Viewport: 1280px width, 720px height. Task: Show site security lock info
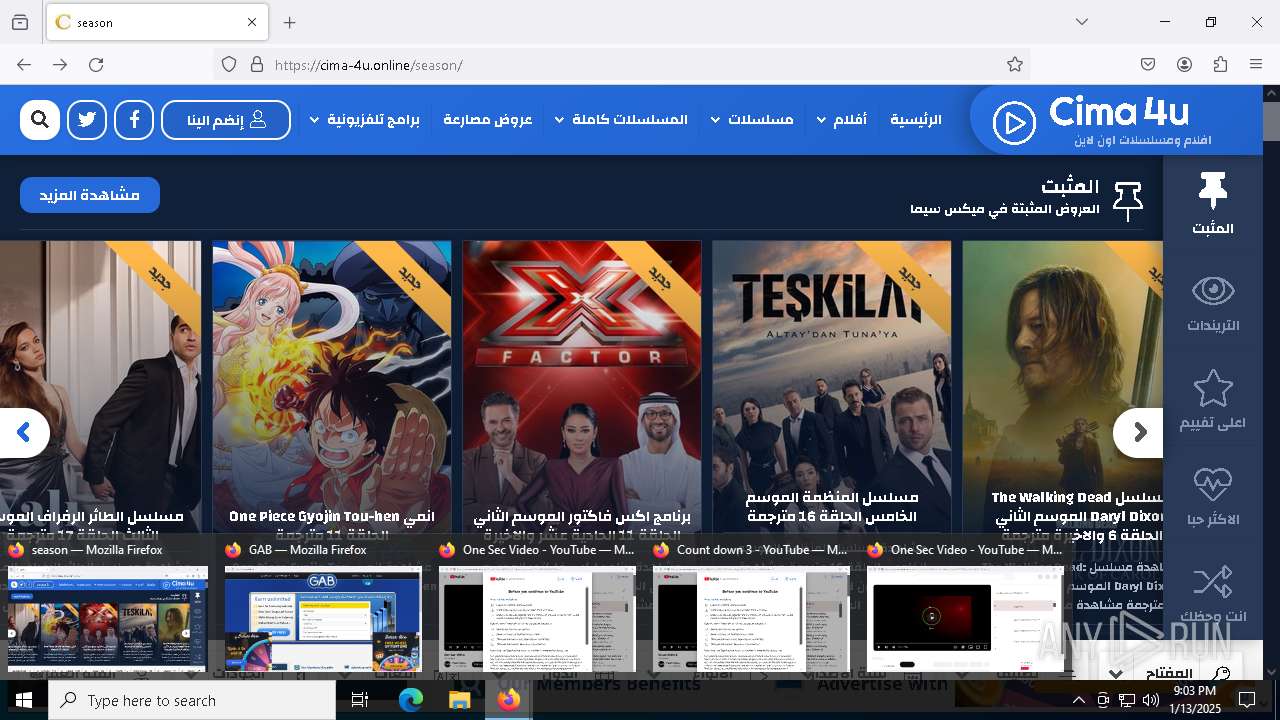(x=257, y=64)
